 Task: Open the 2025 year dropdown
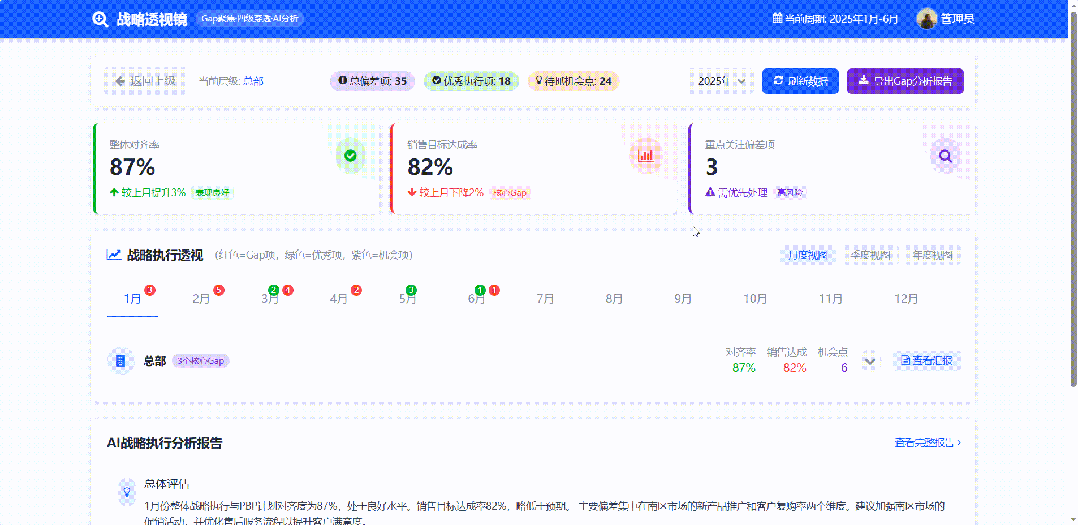click(x=721, y=81)
